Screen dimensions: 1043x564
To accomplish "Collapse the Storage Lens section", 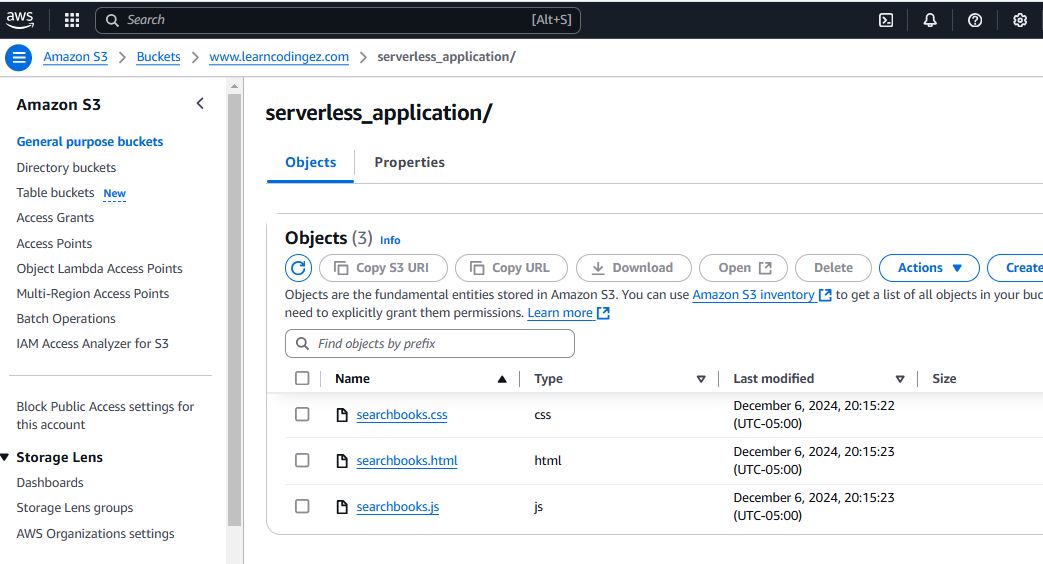I will click(x=5, y=457).
